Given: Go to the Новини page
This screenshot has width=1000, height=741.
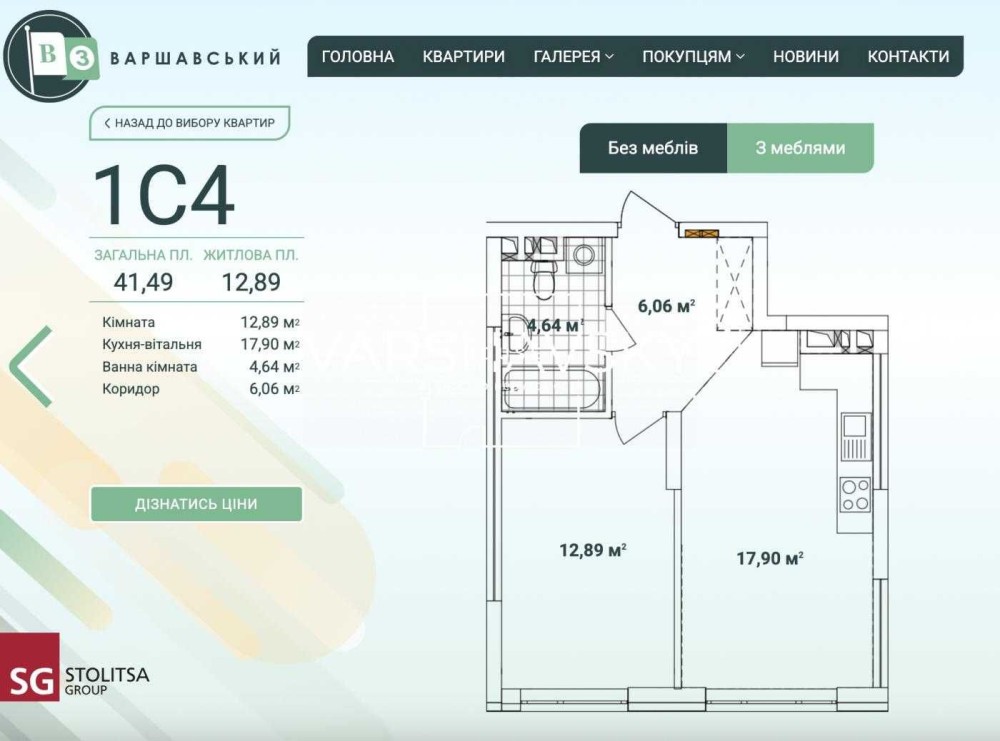Looking at the screenshot, I should tap(805, 57).
